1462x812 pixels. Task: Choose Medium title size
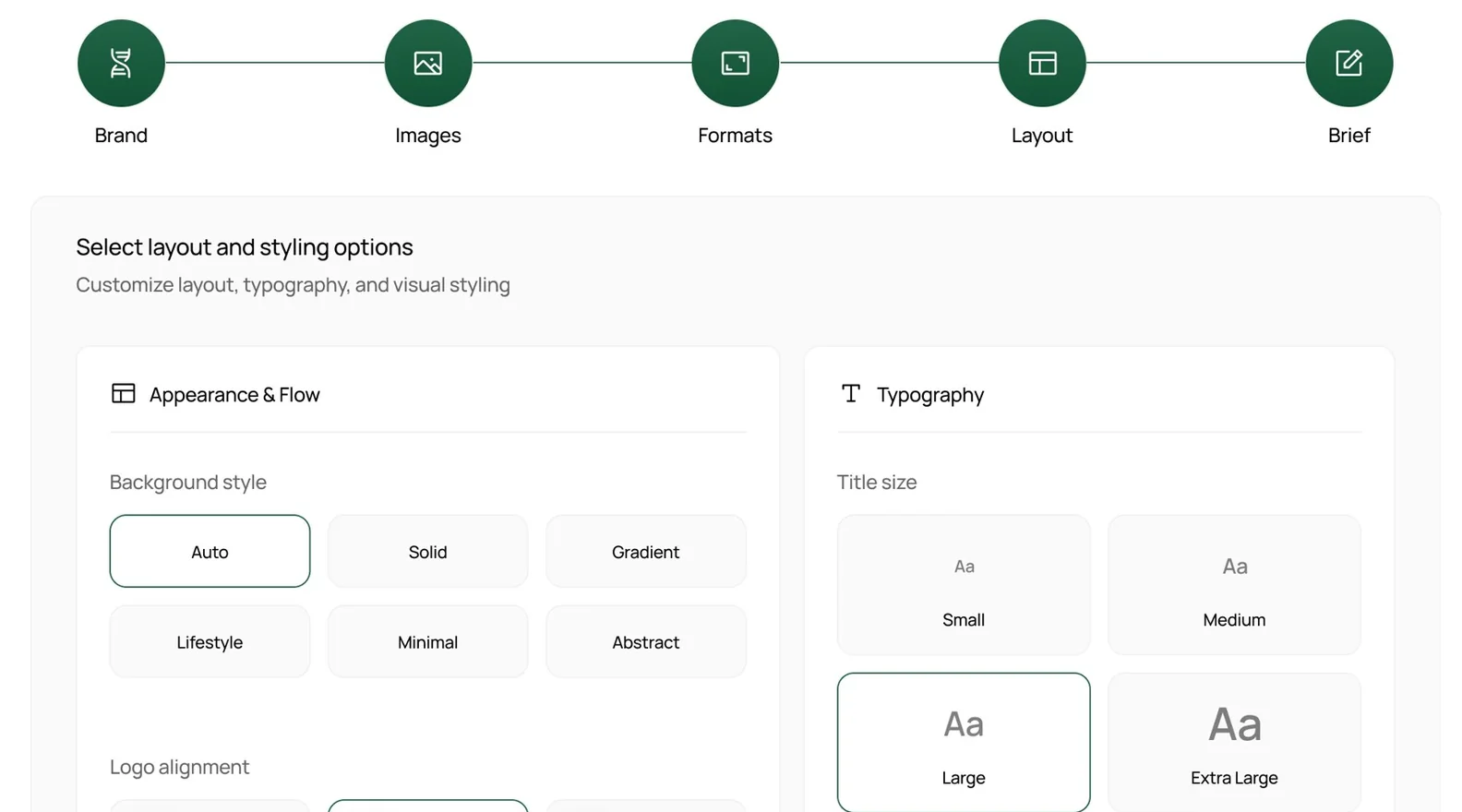tap(1234, 585)
